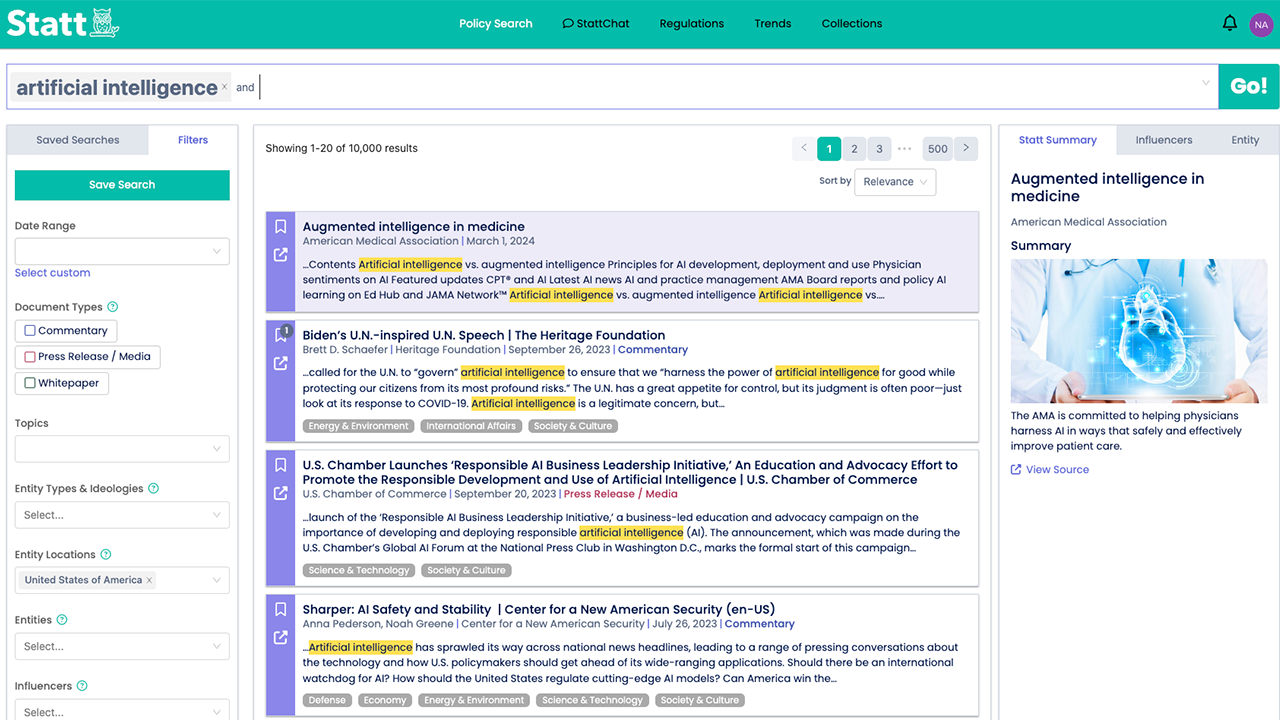Switch to the Filters tab
Viewport: 1280px width, 720px height.
click(193, 140)
